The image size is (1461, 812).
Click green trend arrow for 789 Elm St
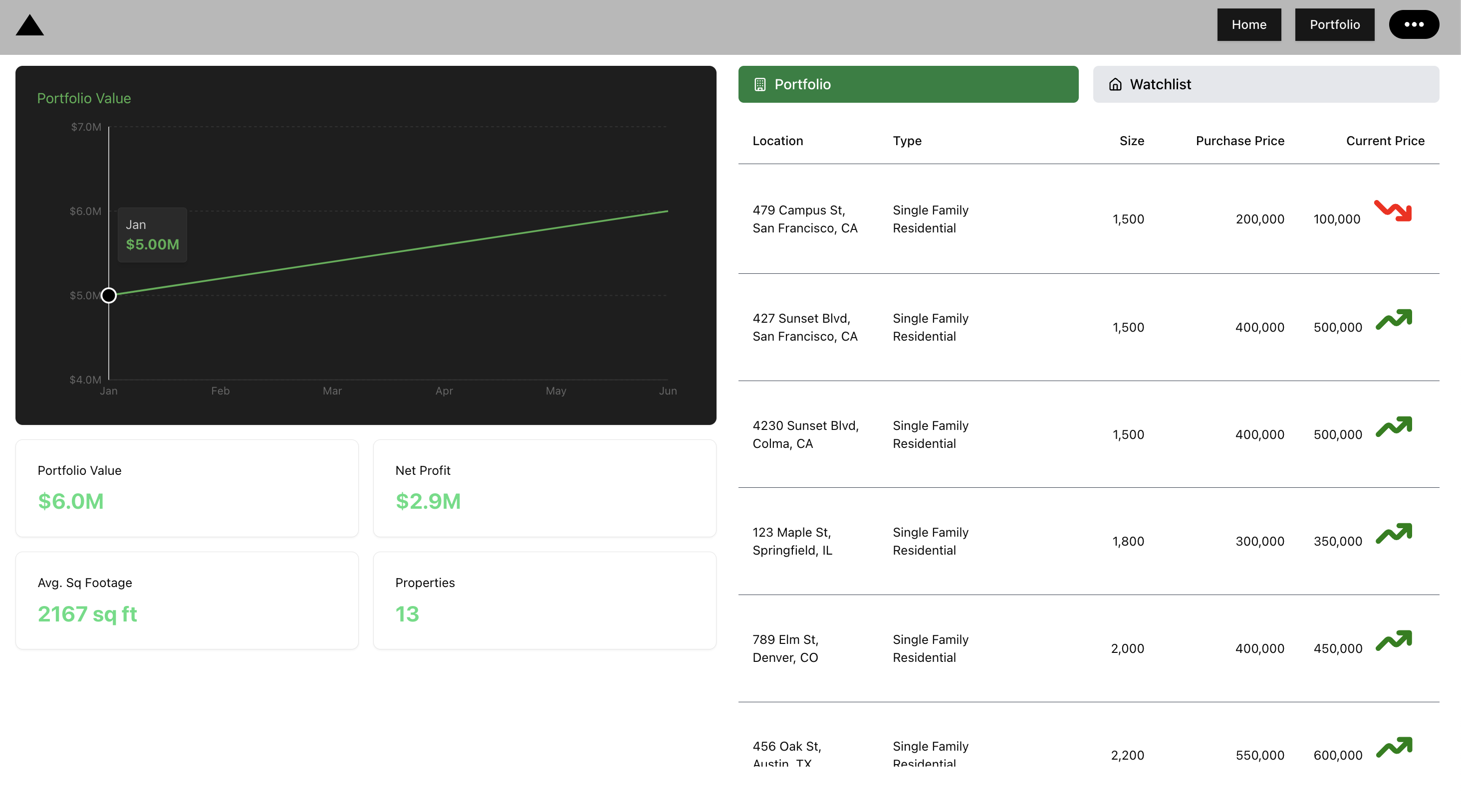point(1394,640)
